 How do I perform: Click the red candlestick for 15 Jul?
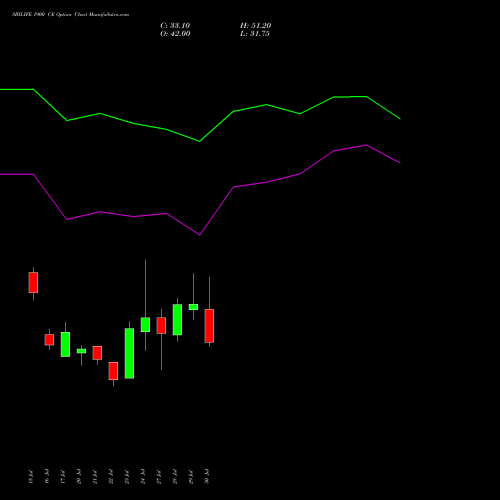point(33,283)
